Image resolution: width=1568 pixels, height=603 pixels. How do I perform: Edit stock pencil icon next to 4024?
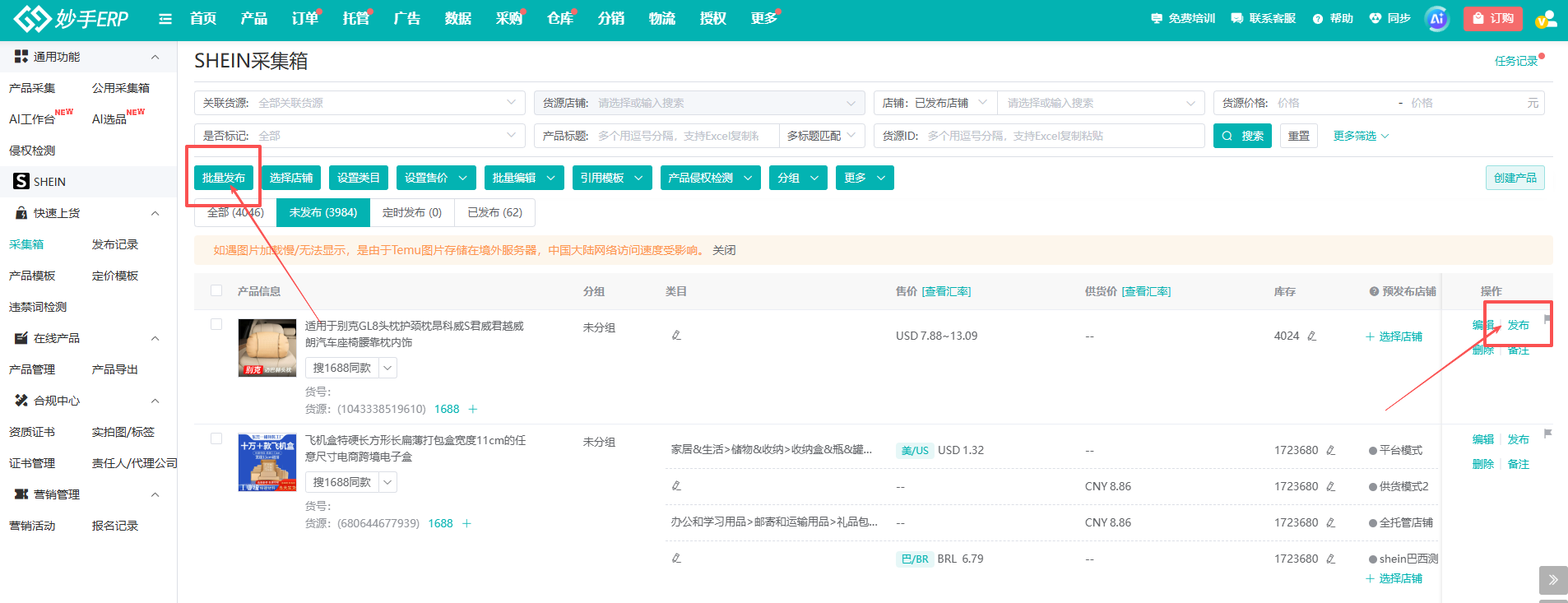tap(1312, 336)
